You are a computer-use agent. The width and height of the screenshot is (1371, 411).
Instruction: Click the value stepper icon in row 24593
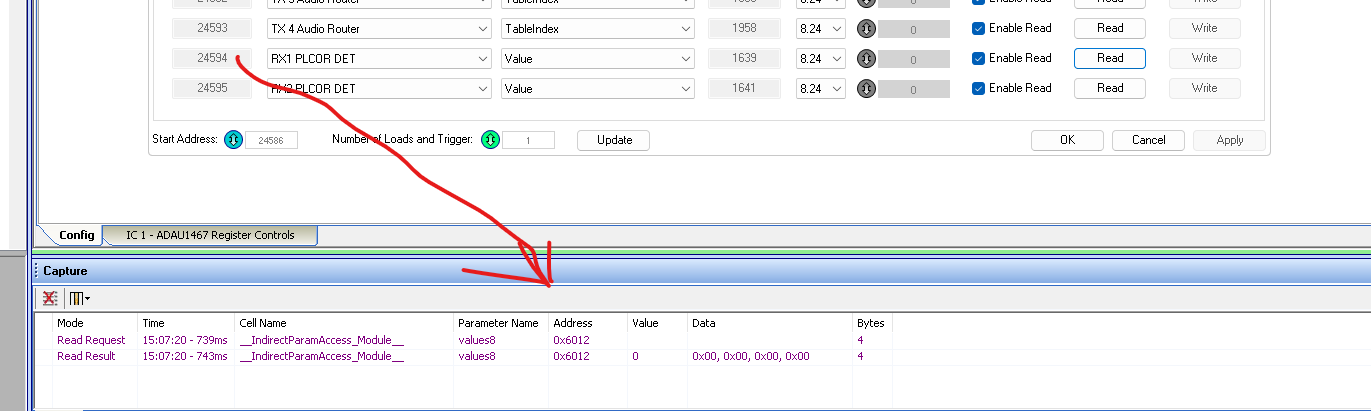[x=866, y=29]
